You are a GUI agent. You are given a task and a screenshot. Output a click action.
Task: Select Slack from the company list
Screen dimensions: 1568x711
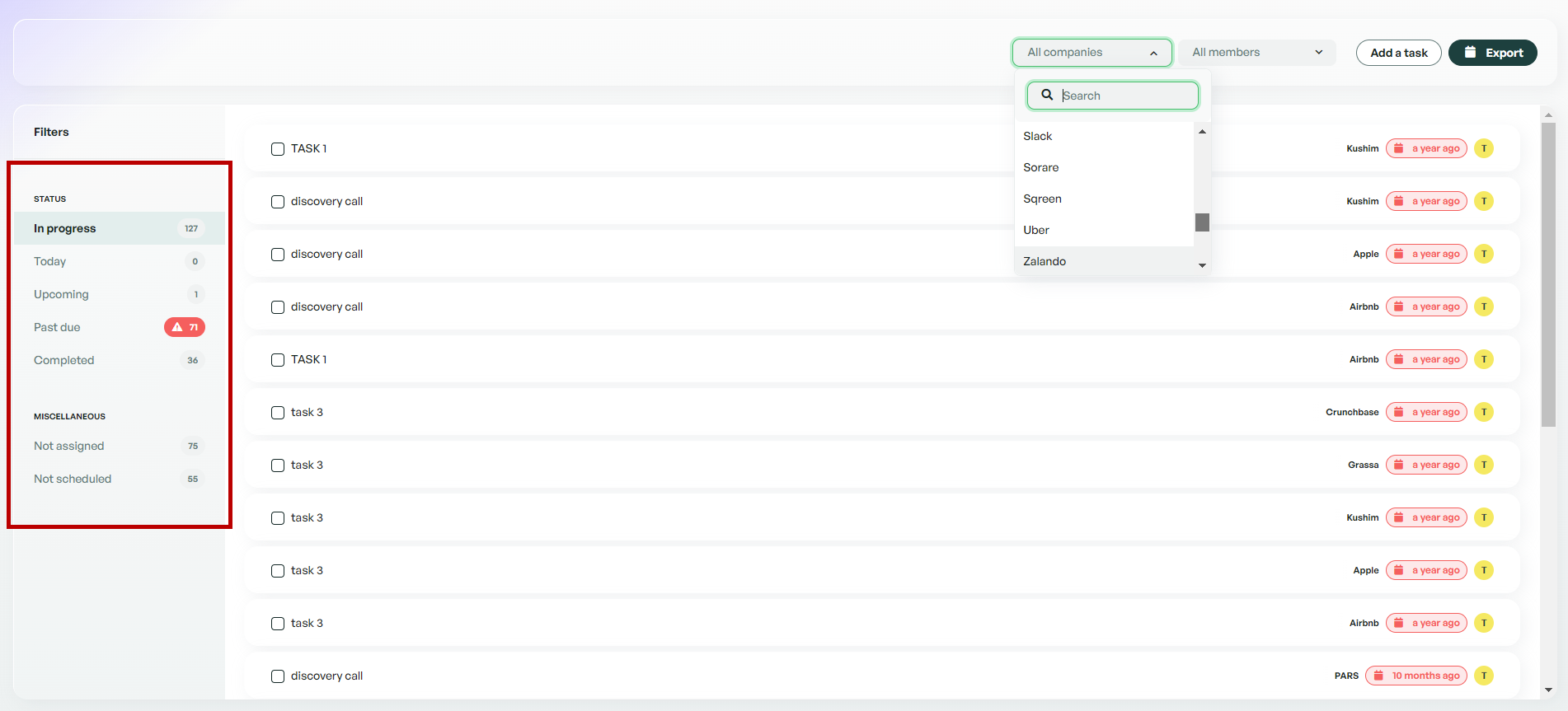pos(1104,136)
